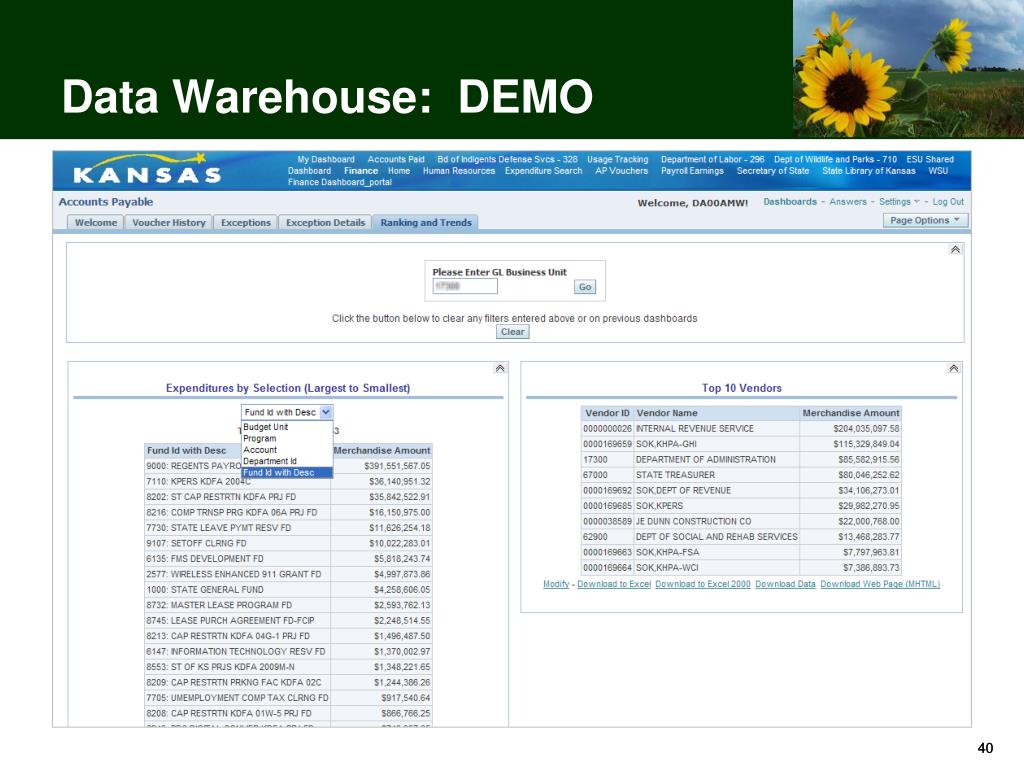Click the Download to Excel link

(x=614, y=584)
